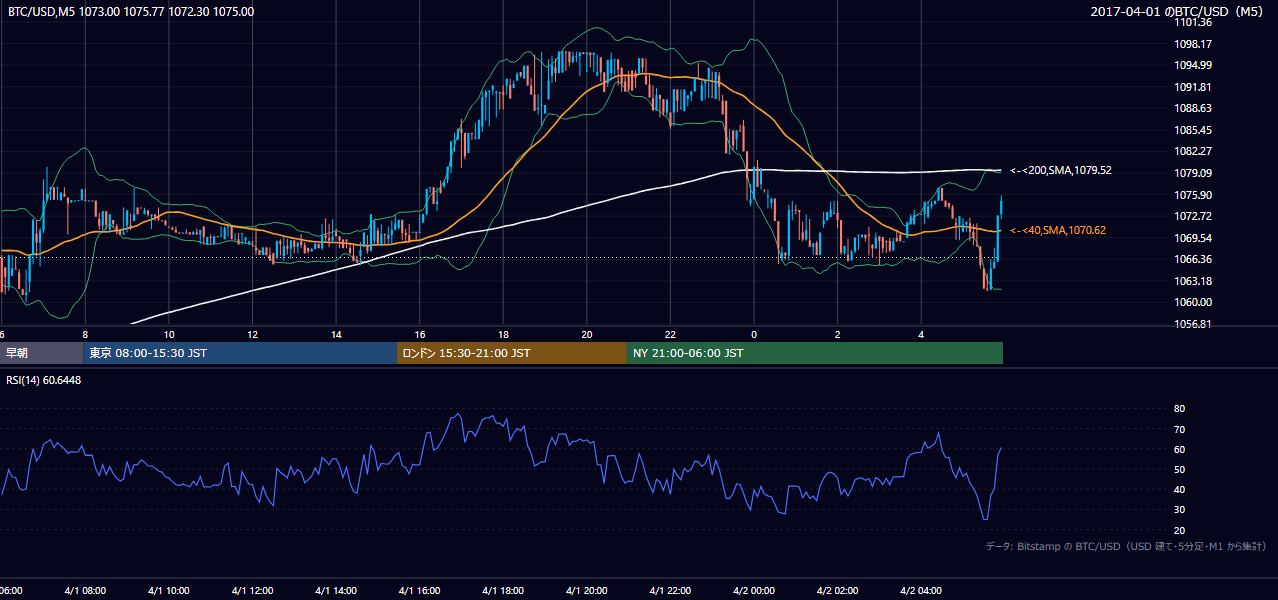Click hour label 0 under the price chart

click(755, 335)
